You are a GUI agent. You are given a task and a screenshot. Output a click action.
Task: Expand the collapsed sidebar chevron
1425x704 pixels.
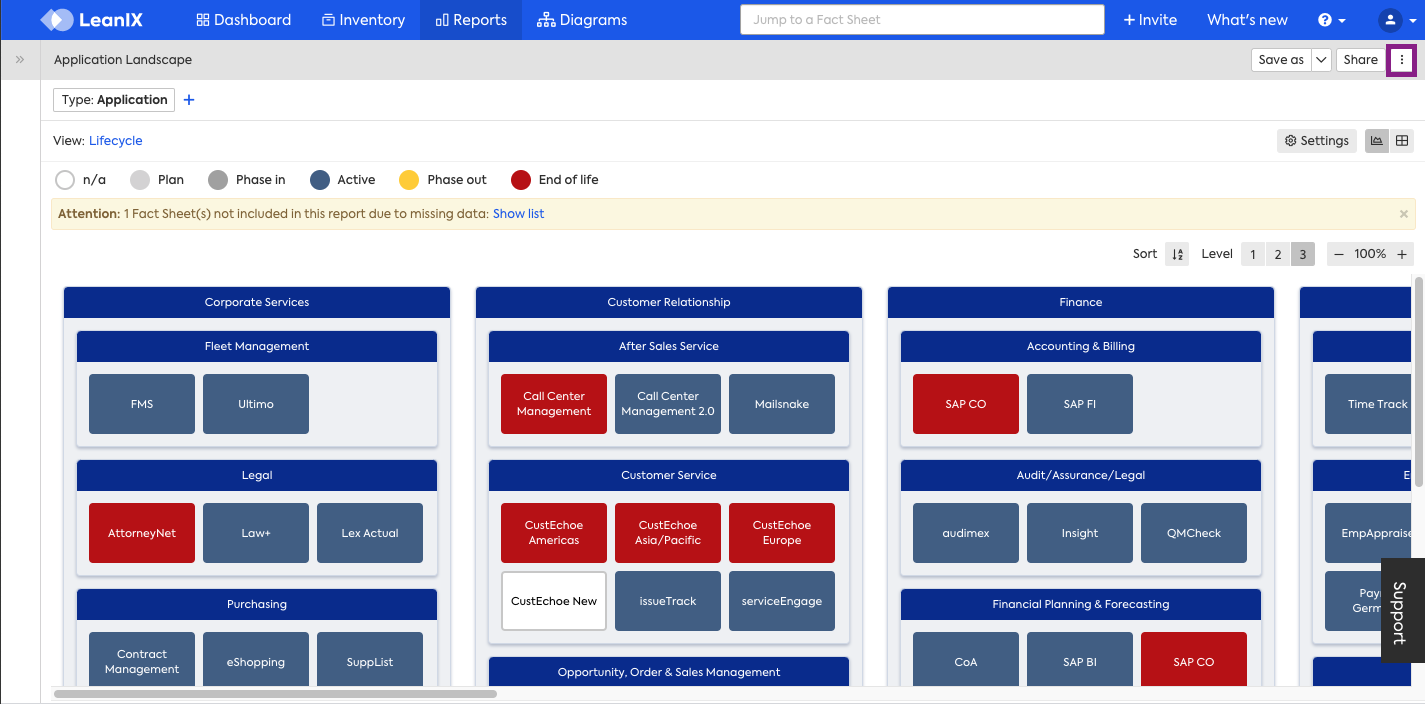(20, 60)
